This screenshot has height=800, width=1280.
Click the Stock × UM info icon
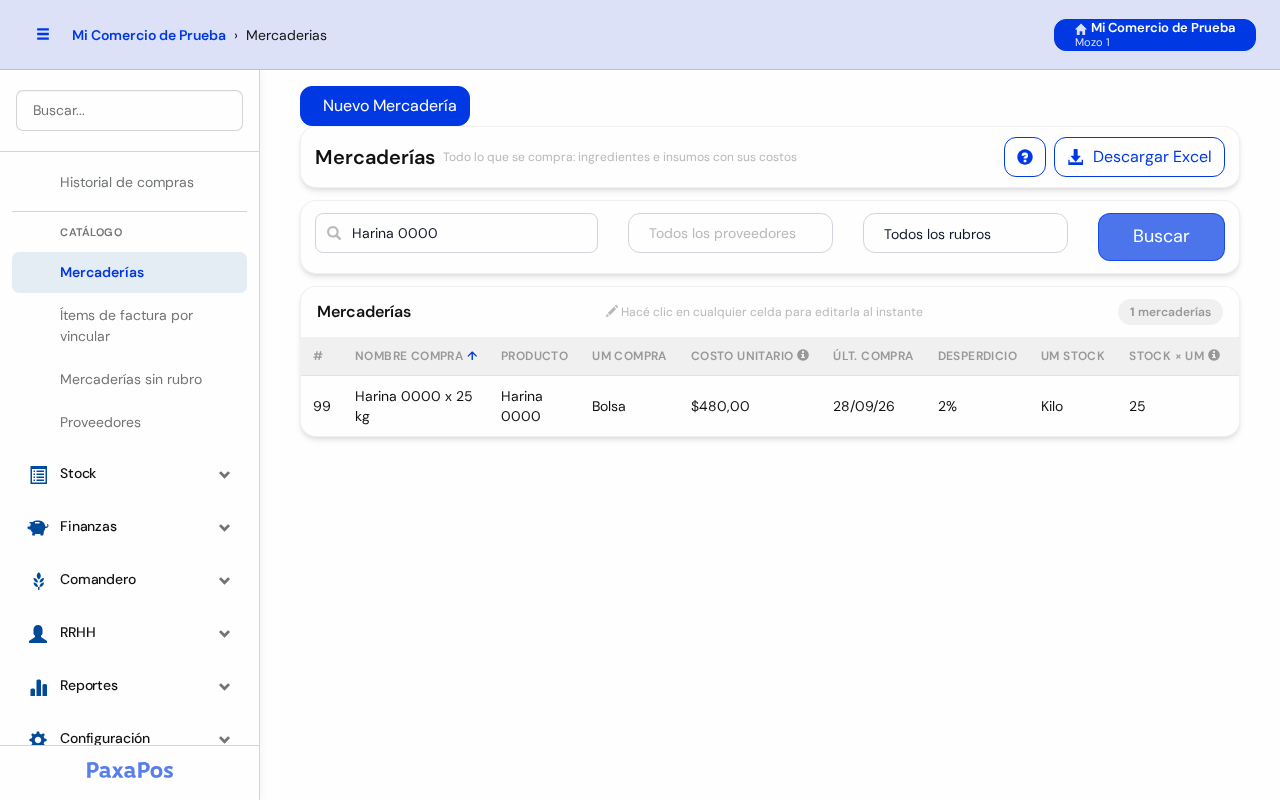(x=1214, y=355)
